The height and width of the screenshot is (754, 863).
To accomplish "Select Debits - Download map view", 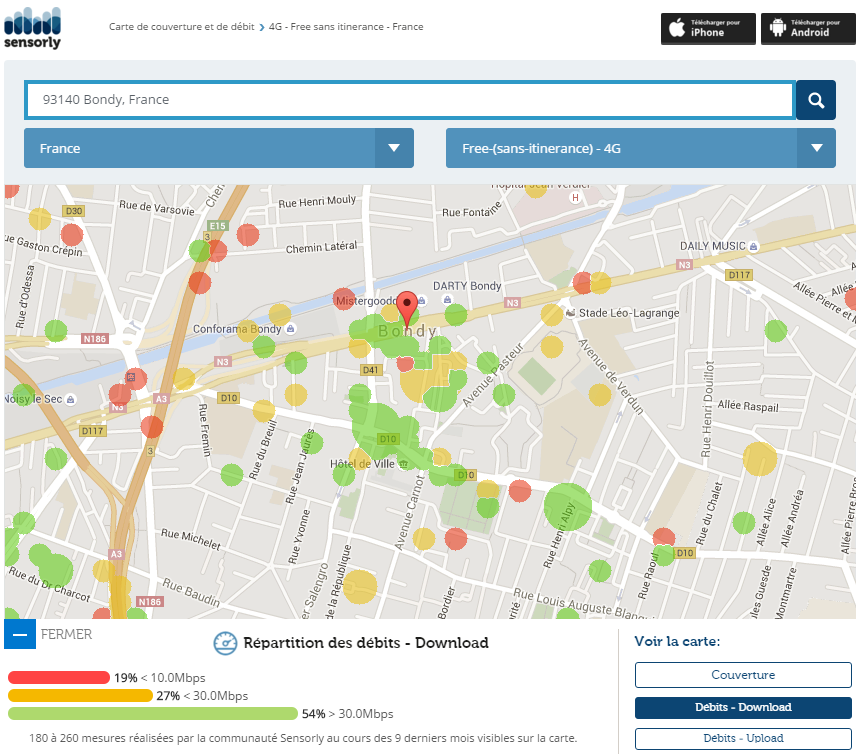I will 743,707.
